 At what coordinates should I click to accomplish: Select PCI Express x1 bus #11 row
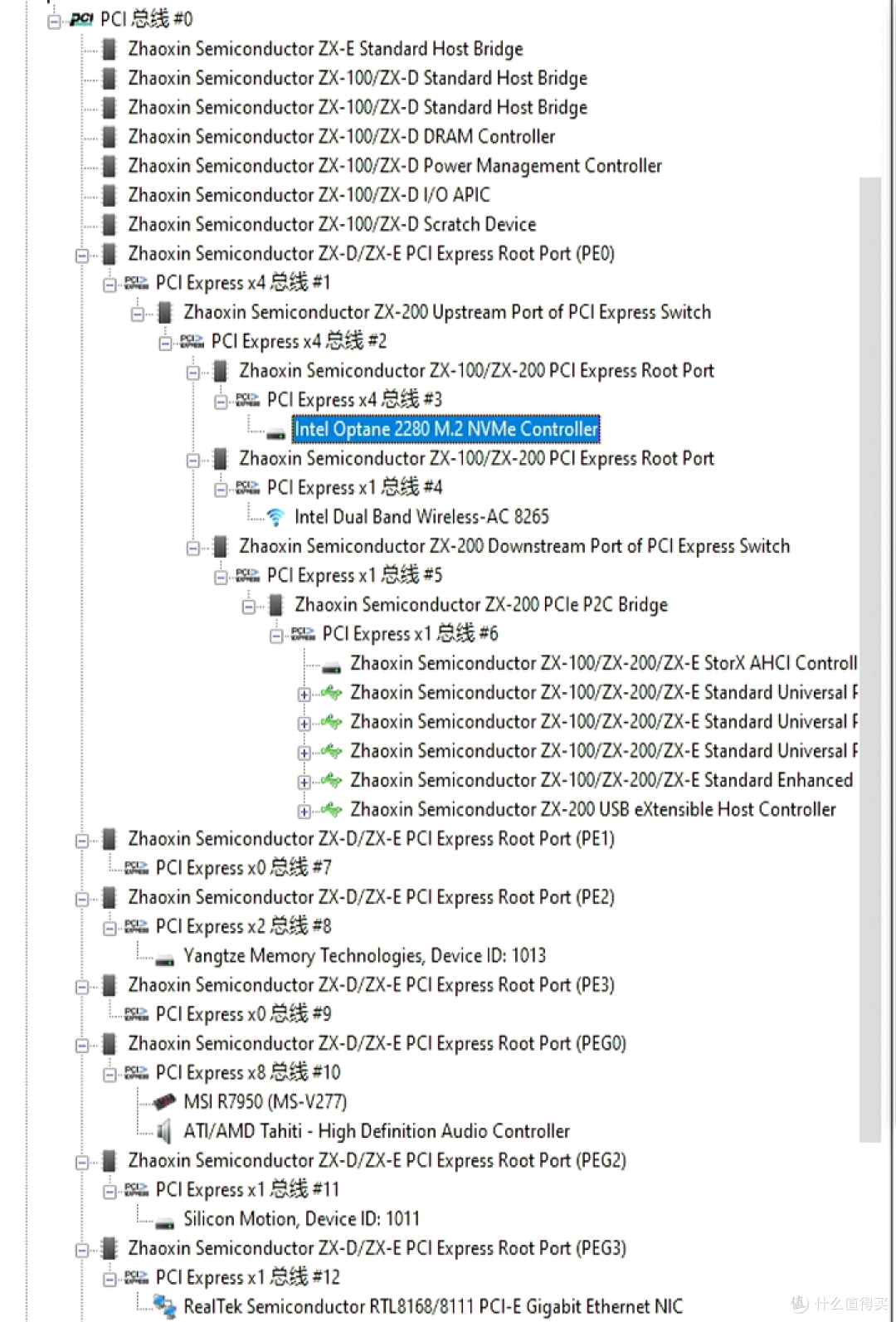[x=248, y=1190]
